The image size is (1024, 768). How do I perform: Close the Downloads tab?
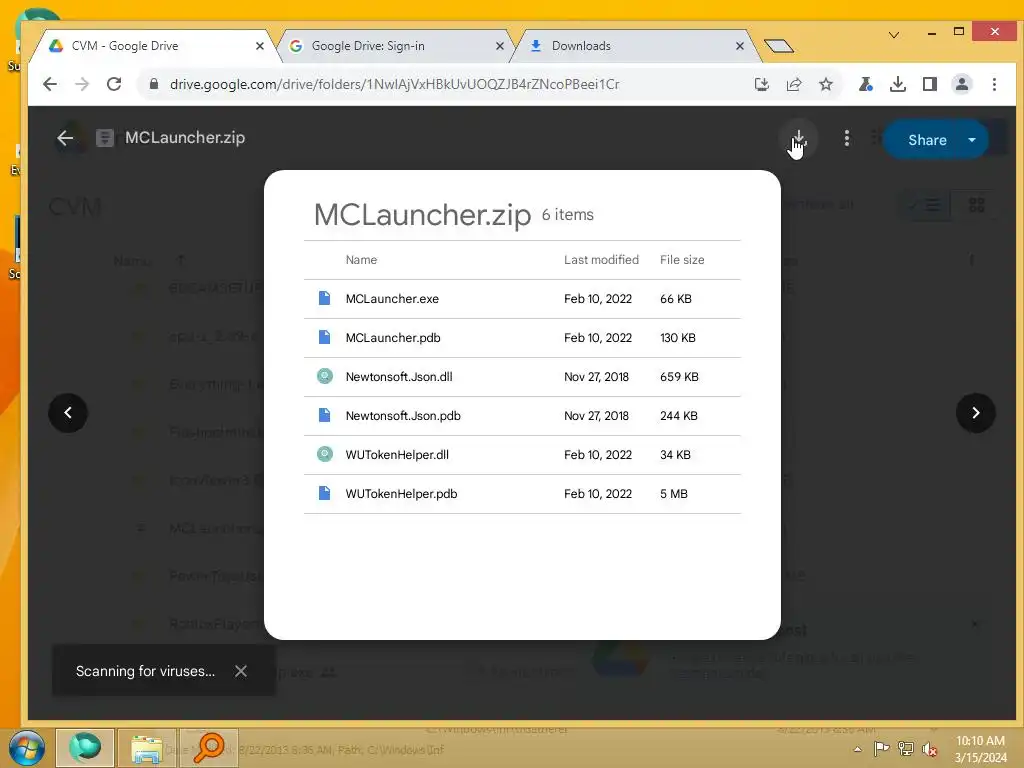click(x=739, y=46)
